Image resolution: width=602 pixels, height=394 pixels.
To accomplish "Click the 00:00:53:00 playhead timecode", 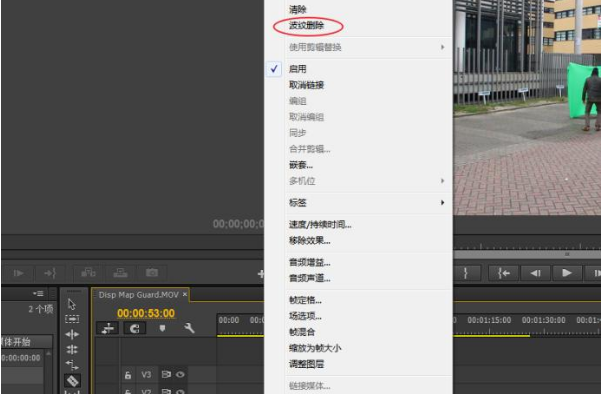I will [x=146, y=313].
